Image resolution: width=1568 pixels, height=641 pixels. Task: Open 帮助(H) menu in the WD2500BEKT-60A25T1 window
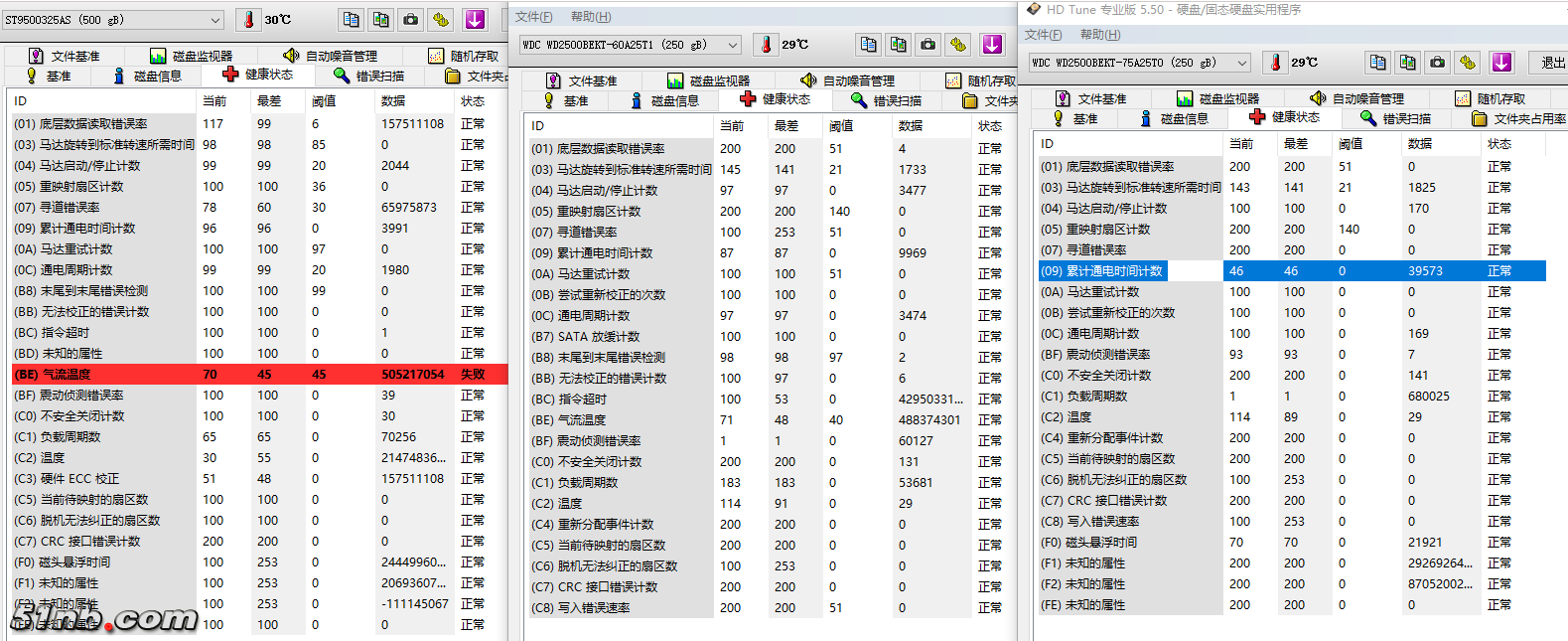click(x=591, y=17)
